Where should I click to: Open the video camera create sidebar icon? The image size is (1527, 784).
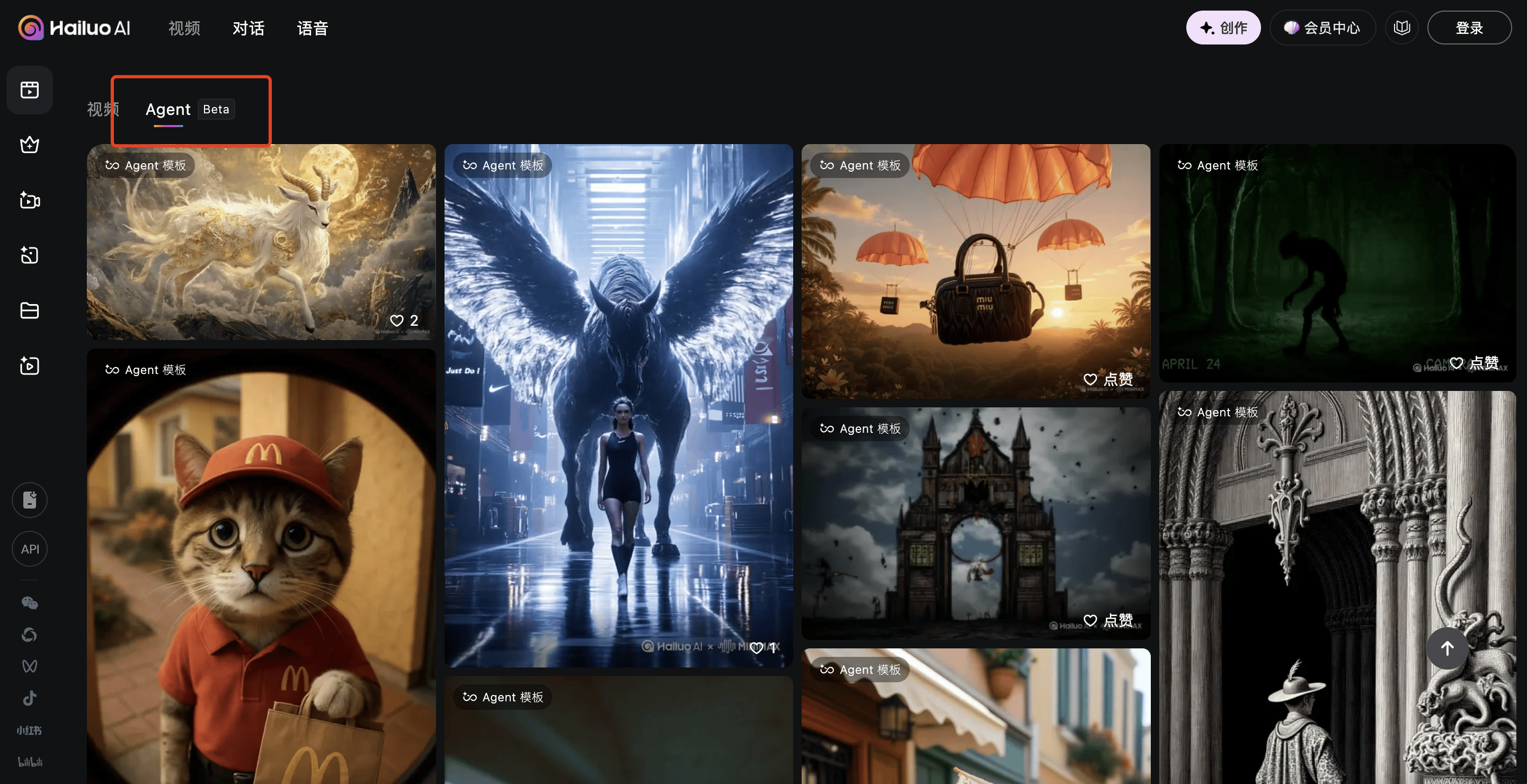30,200
